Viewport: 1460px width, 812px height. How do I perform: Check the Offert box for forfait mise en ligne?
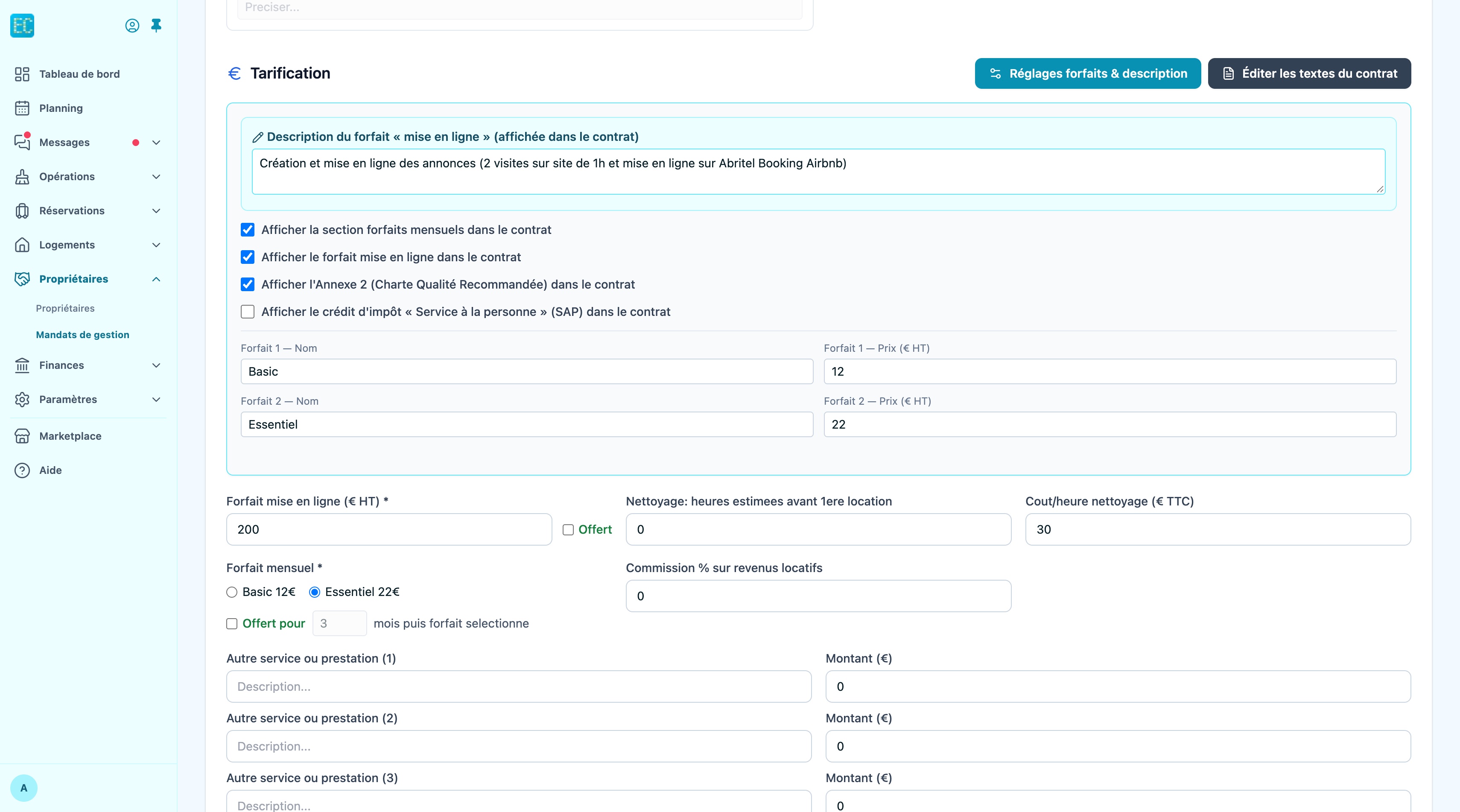pos(568,530)
